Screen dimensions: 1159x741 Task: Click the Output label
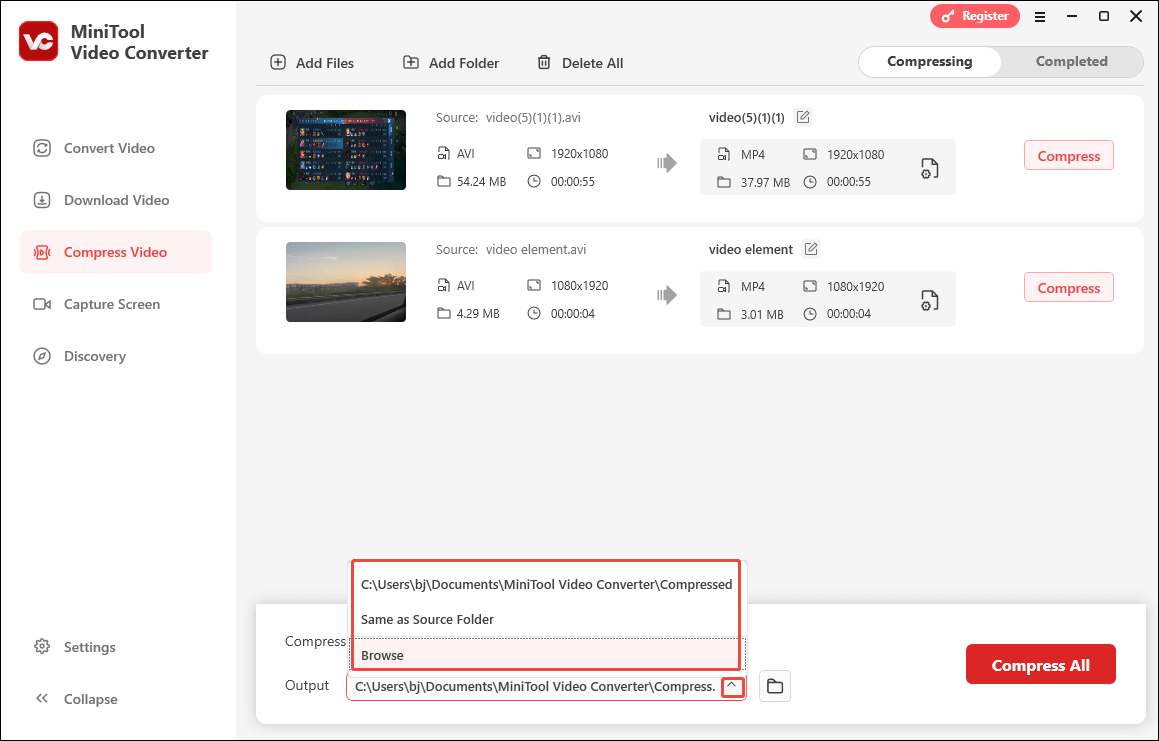(307, 686)
